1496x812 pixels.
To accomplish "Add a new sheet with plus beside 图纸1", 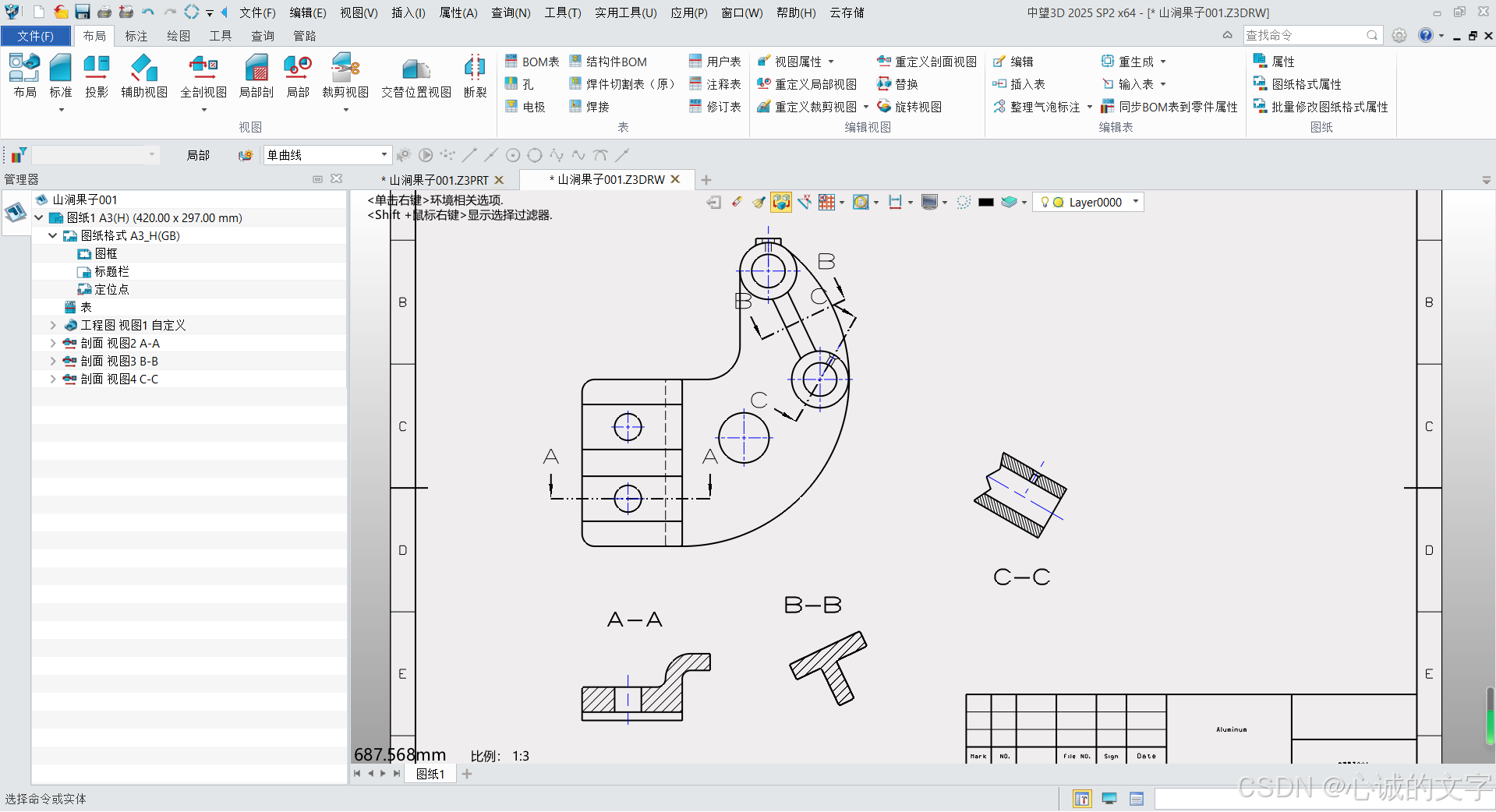I will [x=467, y=774].
